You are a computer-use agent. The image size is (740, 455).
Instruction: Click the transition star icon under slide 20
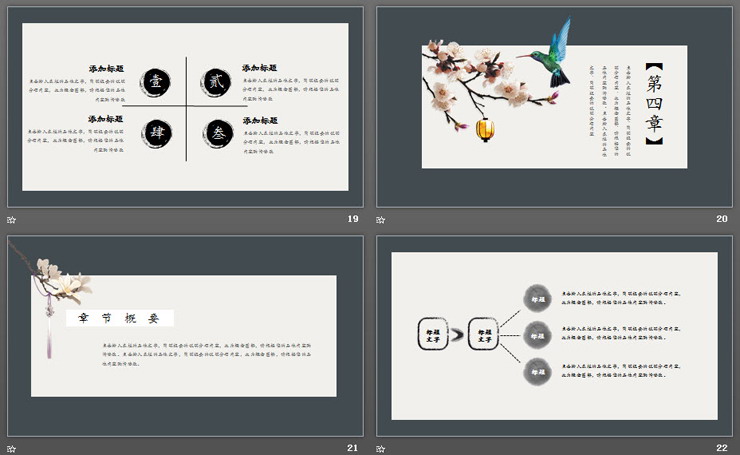point(380,219)
